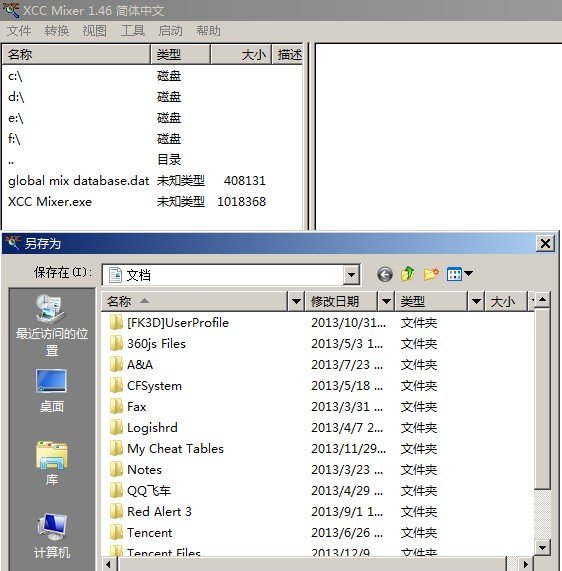Viewport: 562px width, 571px height.
Task: Click the horizontal scrollbar left arrow
Action: (109, 564)
